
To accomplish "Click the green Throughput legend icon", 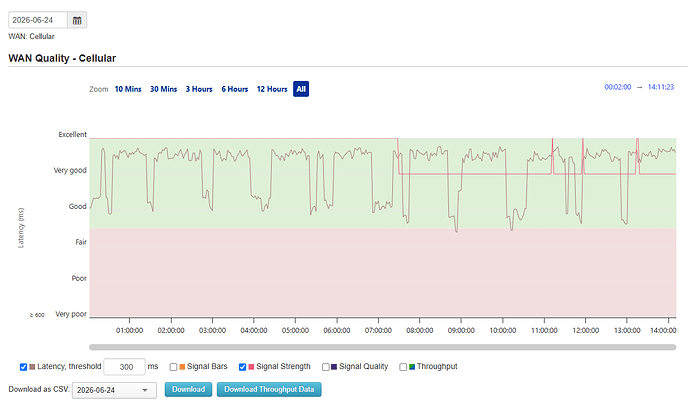I will coord(412,367).
